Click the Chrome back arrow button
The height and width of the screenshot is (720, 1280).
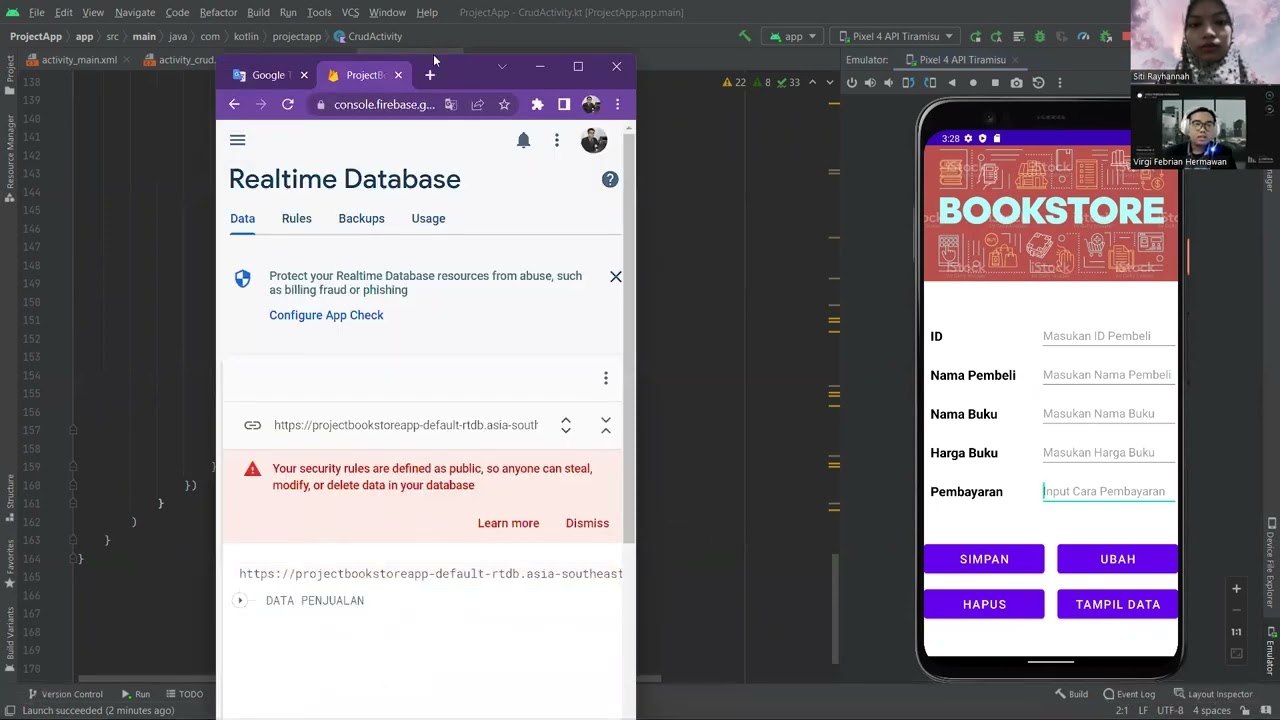coord(234,104)
